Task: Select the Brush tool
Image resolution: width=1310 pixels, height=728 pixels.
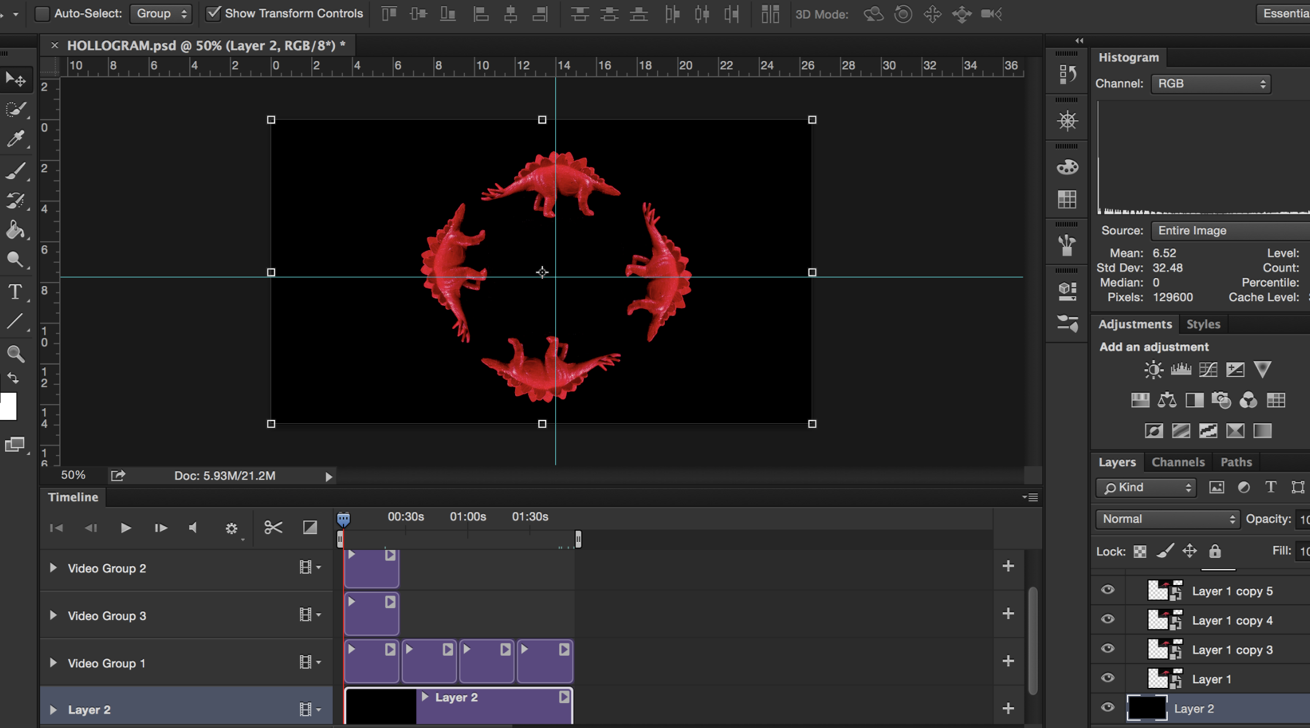Action: 15,171
